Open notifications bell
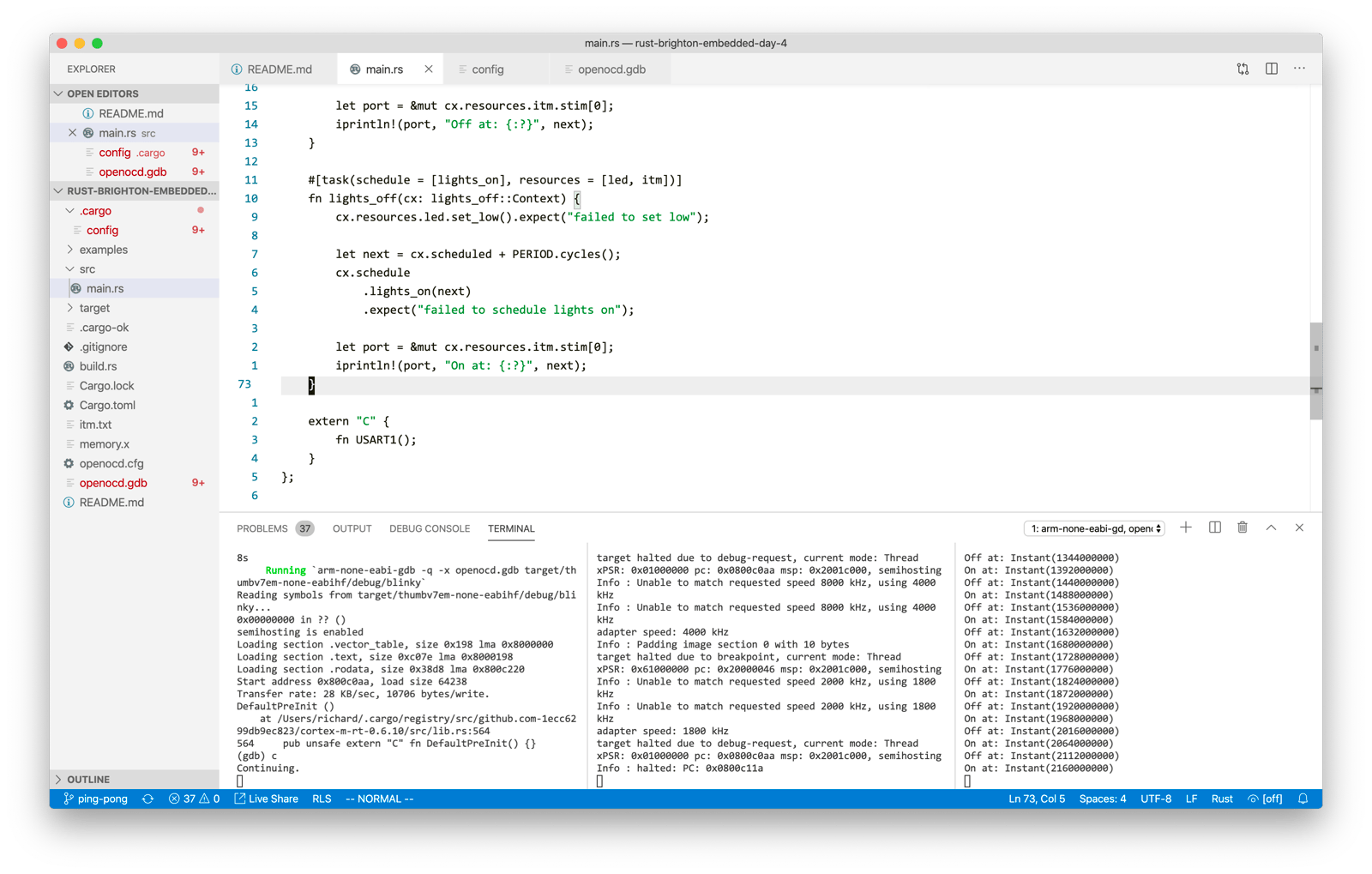1372x874 pixels. pos(1303,799)
